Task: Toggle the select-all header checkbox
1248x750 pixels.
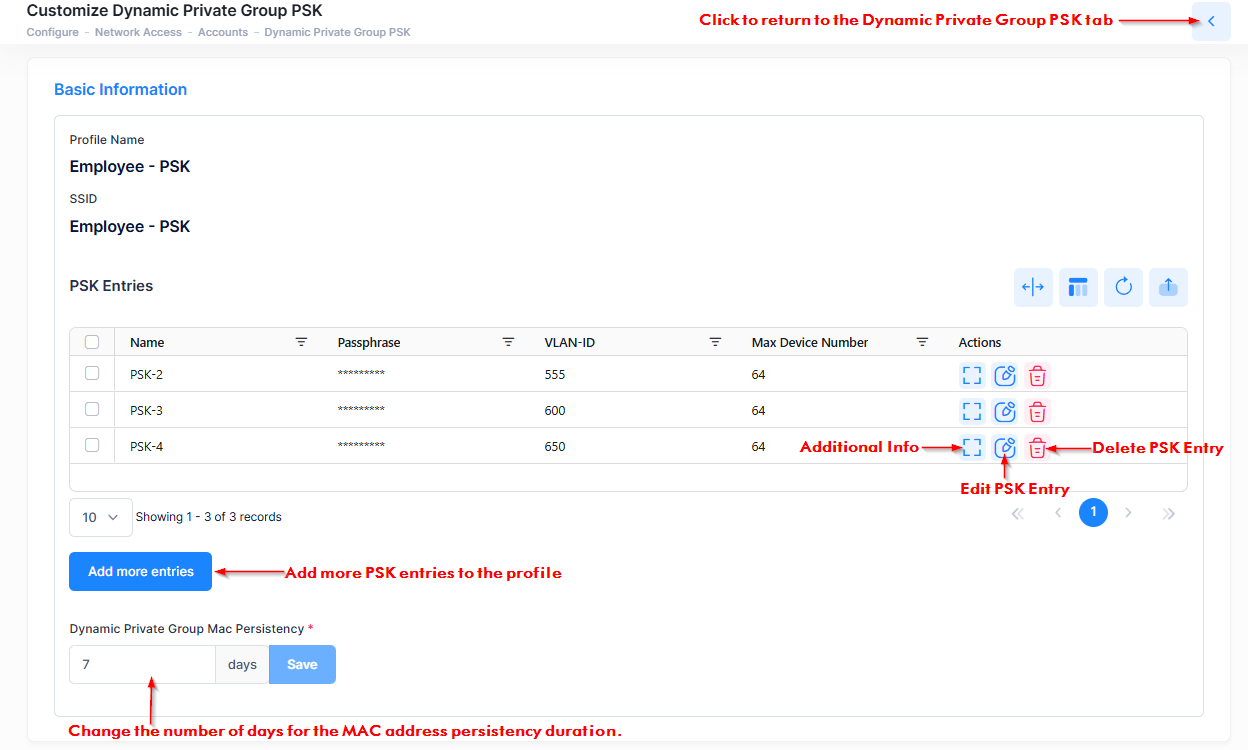Action: (x=92, y=342)
